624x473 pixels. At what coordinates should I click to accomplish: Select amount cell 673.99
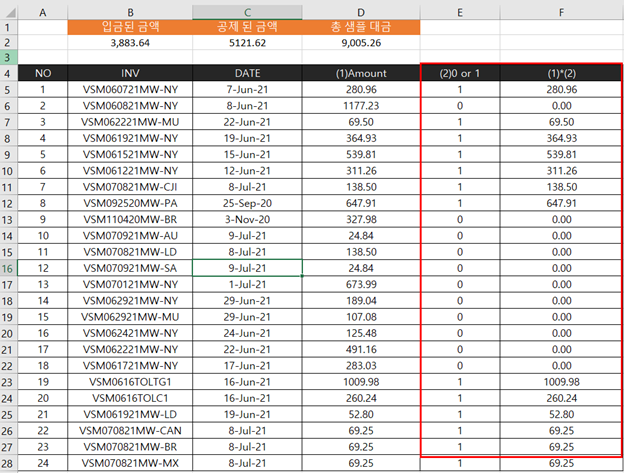coord(361,284)
